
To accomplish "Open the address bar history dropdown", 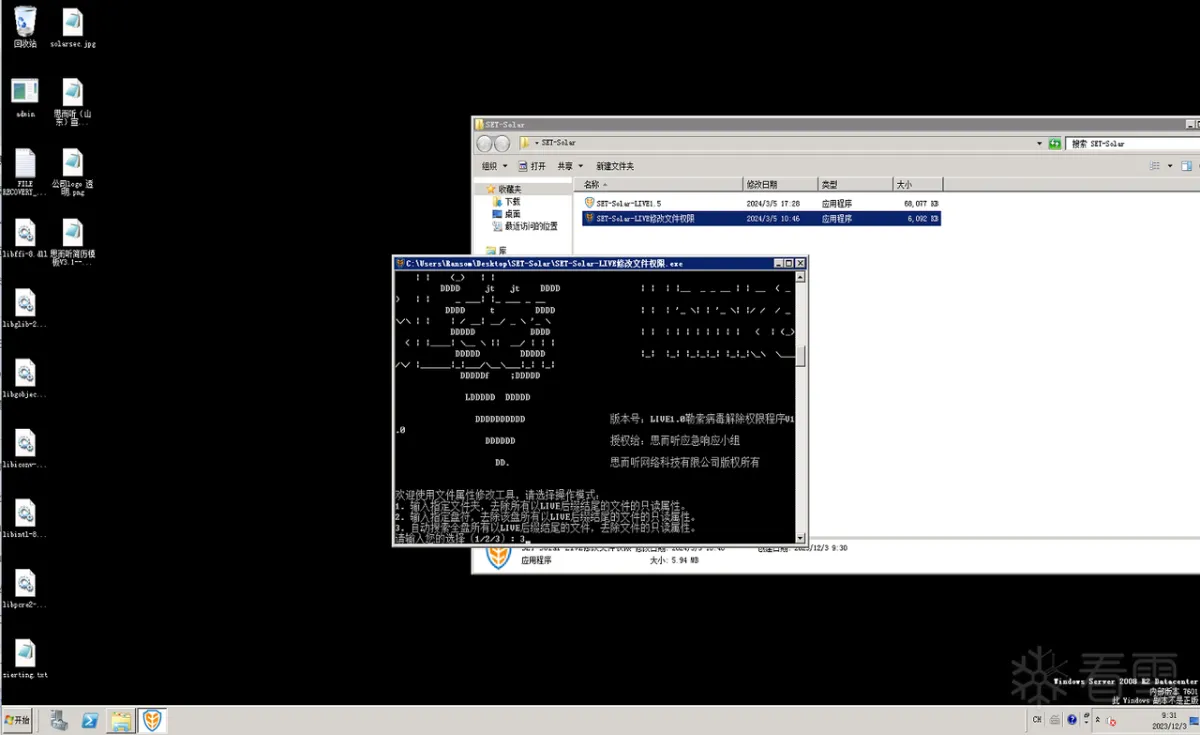I will 1041,143.
